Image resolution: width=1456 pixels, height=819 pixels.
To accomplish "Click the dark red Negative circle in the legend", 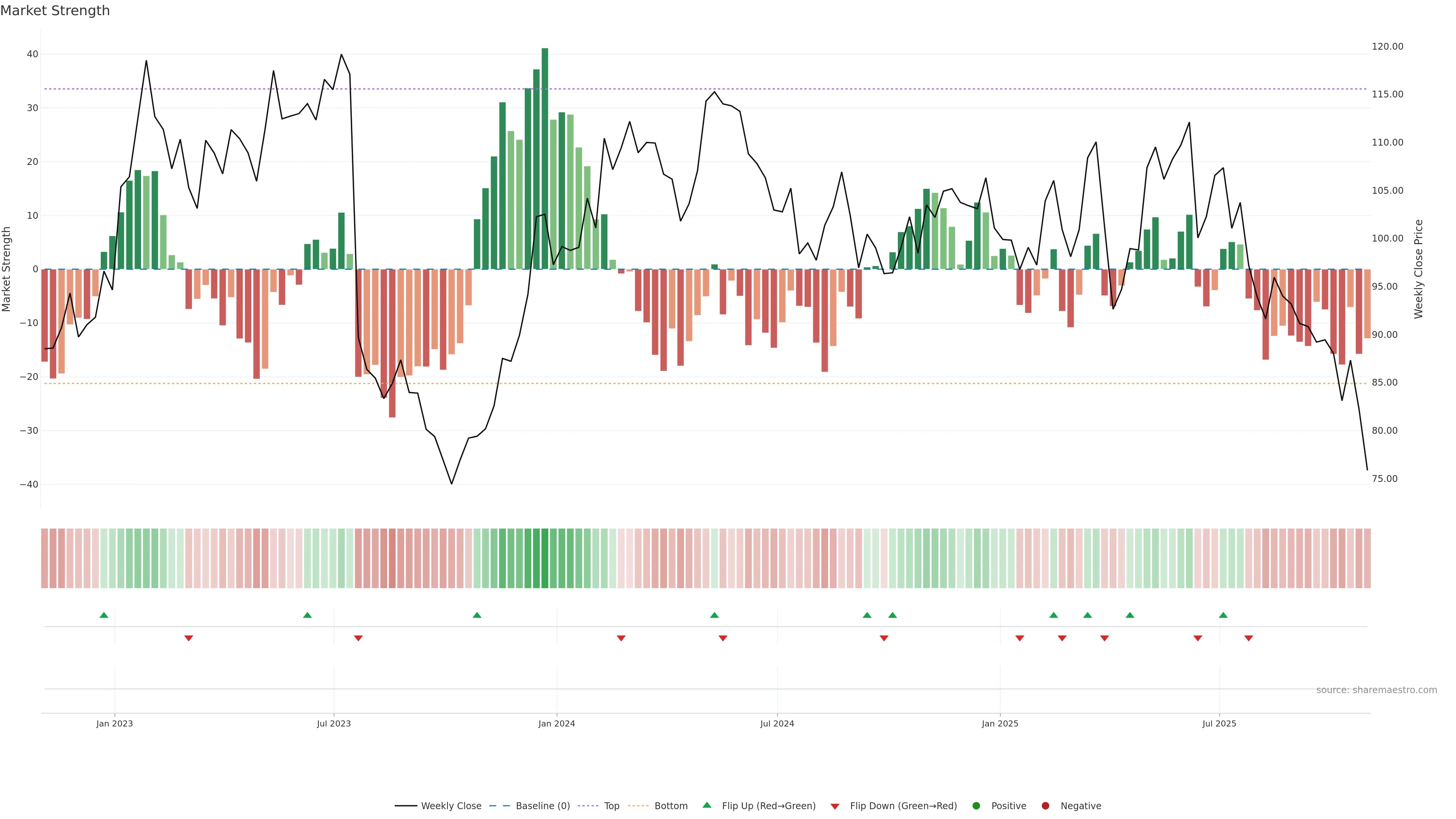I will pyautogui.click(x=1045, y=805).
